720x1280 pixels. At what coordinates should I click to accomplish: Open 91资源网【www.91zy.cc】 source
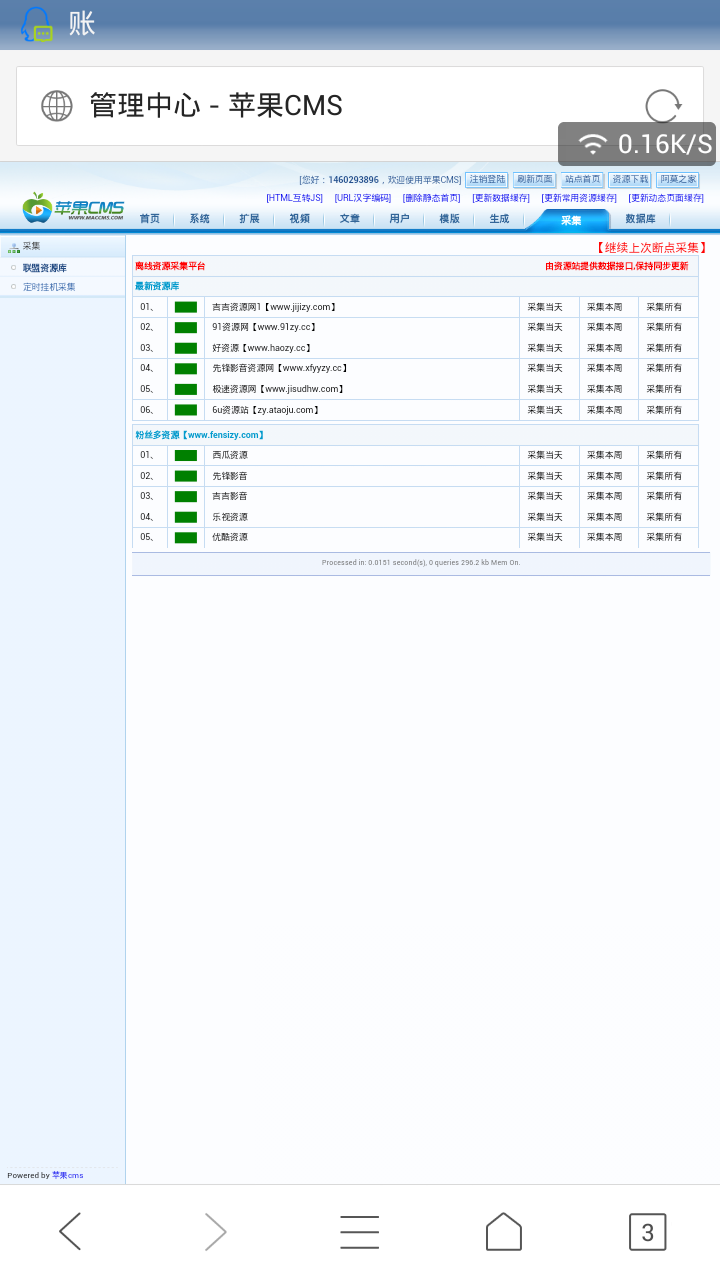[x=265, y=327]
